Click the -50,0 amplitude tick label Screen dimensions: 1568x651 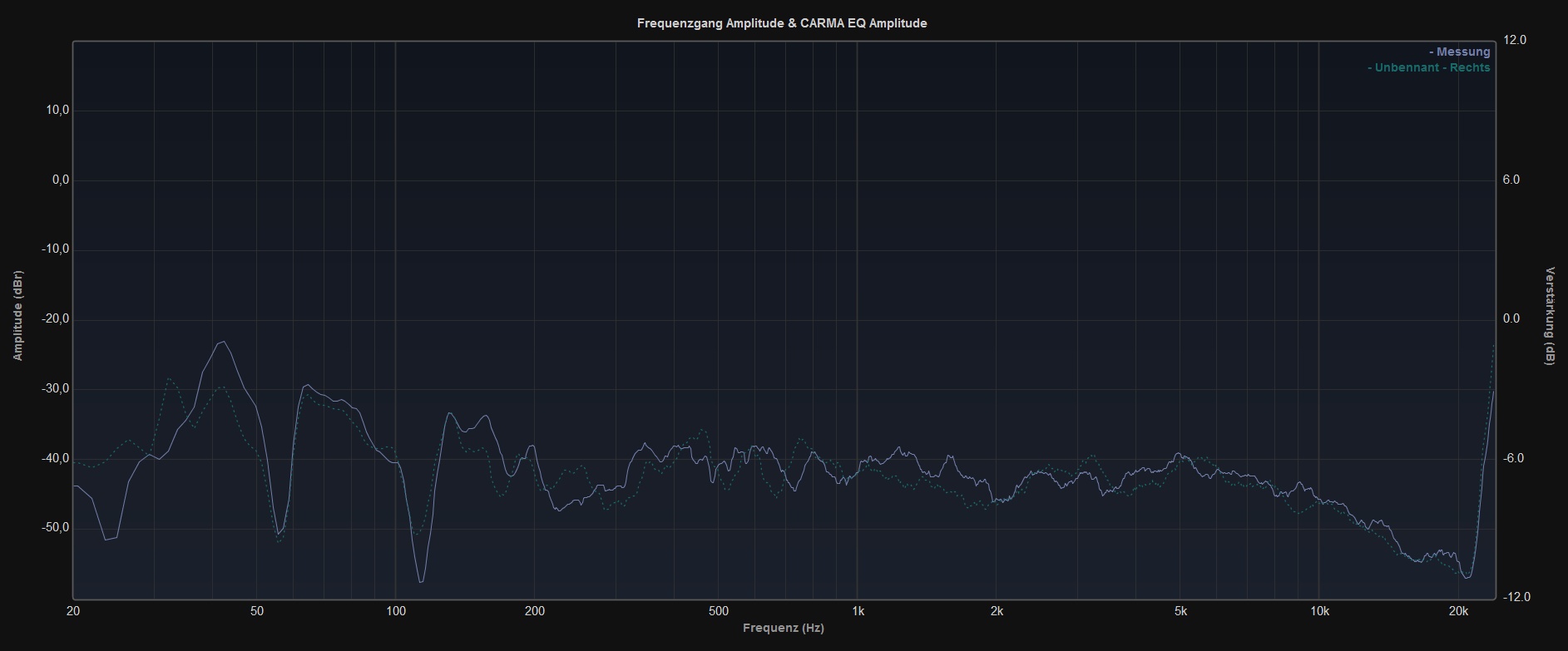tap(57, 528)
